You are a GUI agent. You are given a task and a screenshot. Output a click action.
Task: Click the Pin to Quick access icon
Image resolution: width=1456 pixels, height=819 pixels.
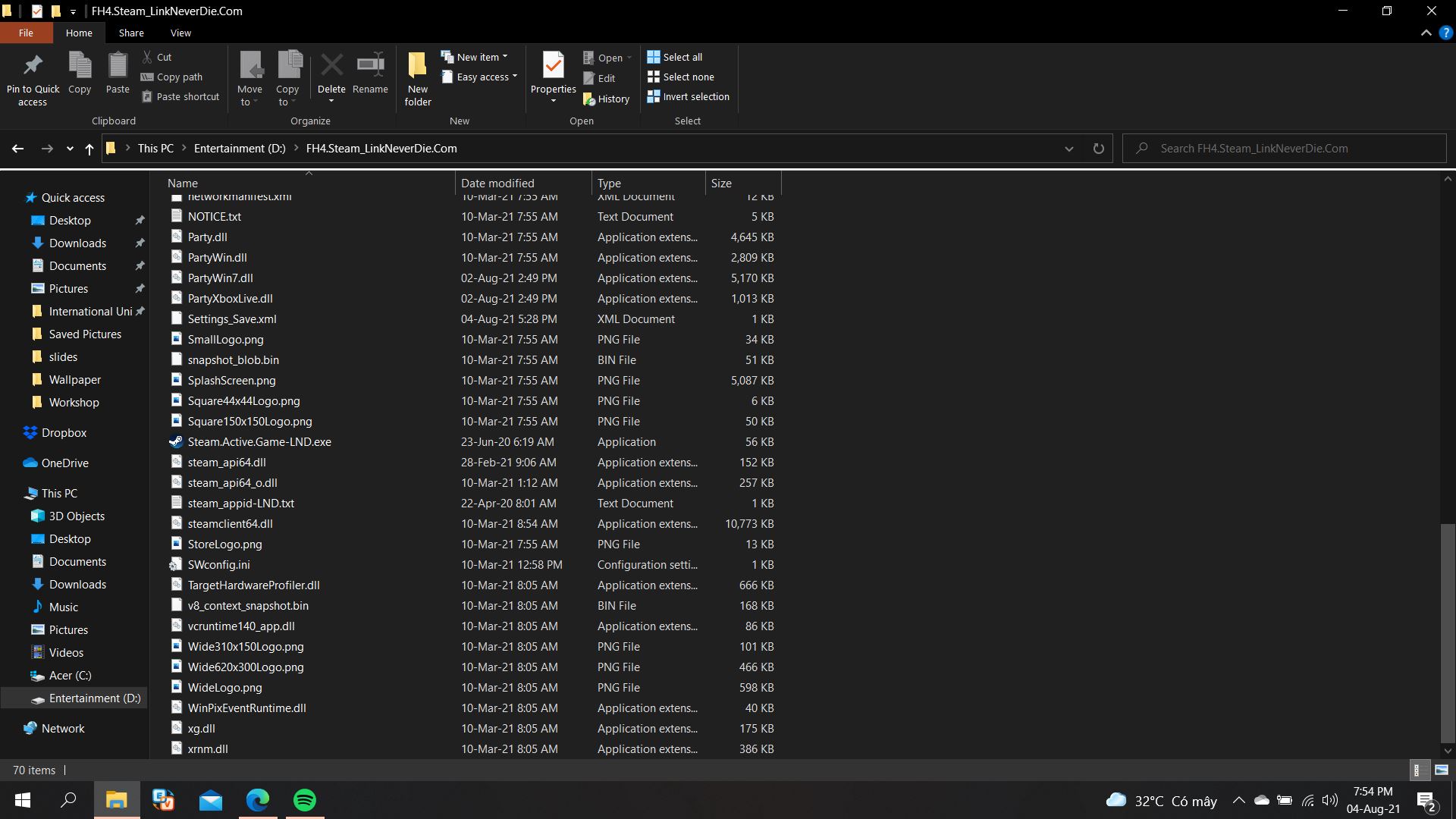click(33, 66)
